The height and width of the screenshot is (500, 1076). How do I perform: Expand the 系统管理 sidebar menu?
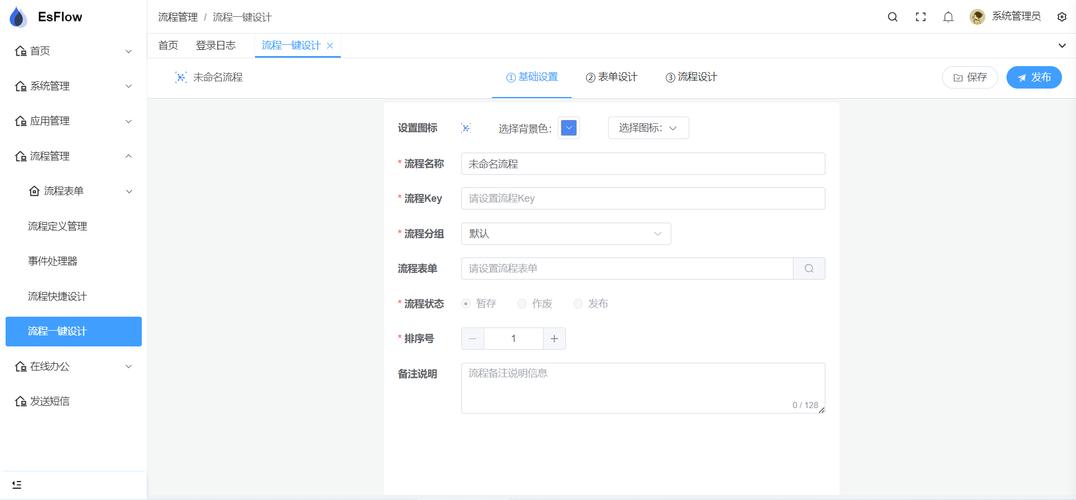point(128,86)
